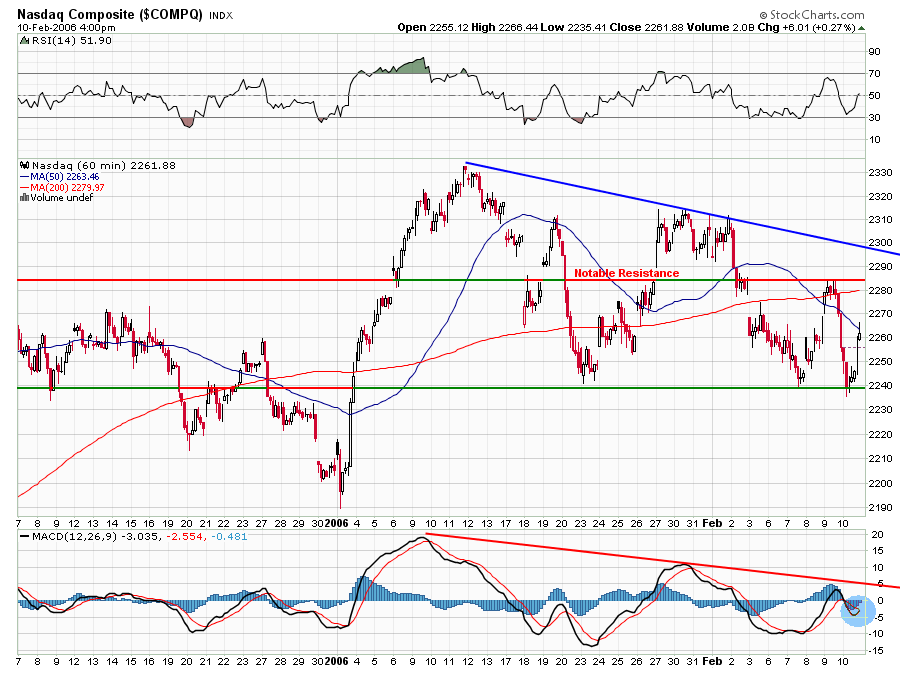Click the Open 2255.12 value

[433, 28]
